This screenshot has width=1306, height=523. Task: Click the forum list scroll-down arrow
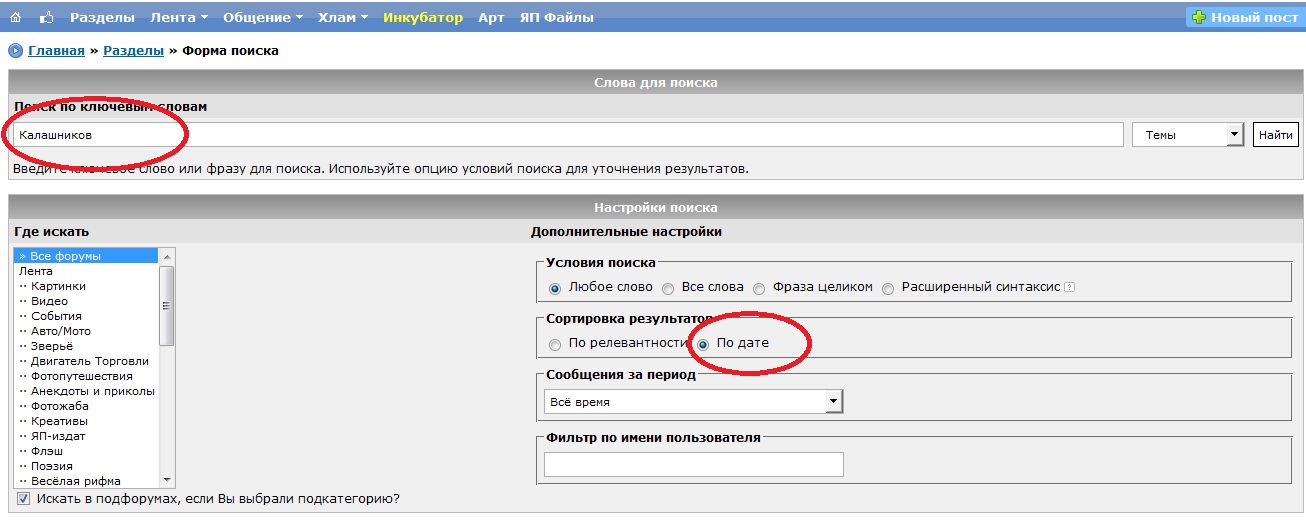point(167,480)
